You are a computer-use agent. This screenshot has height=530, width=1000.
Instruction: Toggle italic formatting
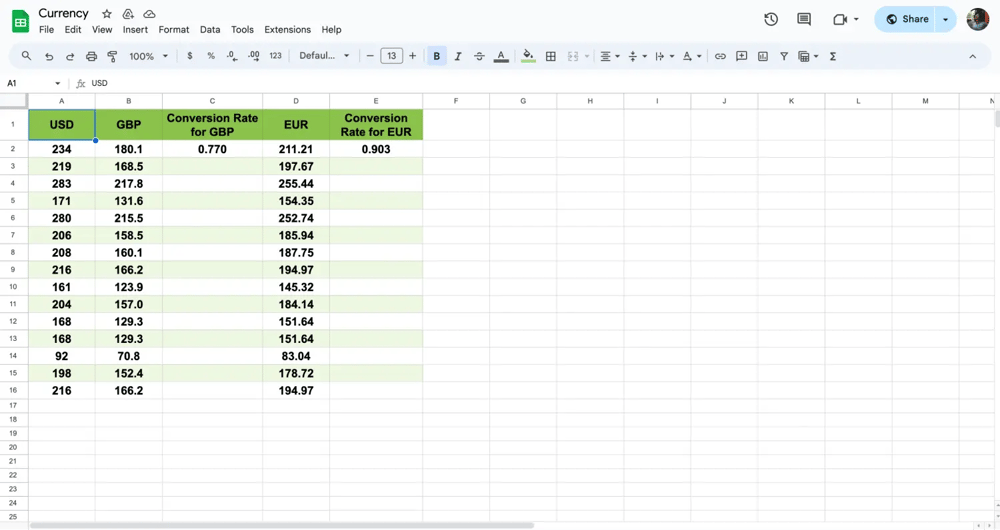coord(458,57)
